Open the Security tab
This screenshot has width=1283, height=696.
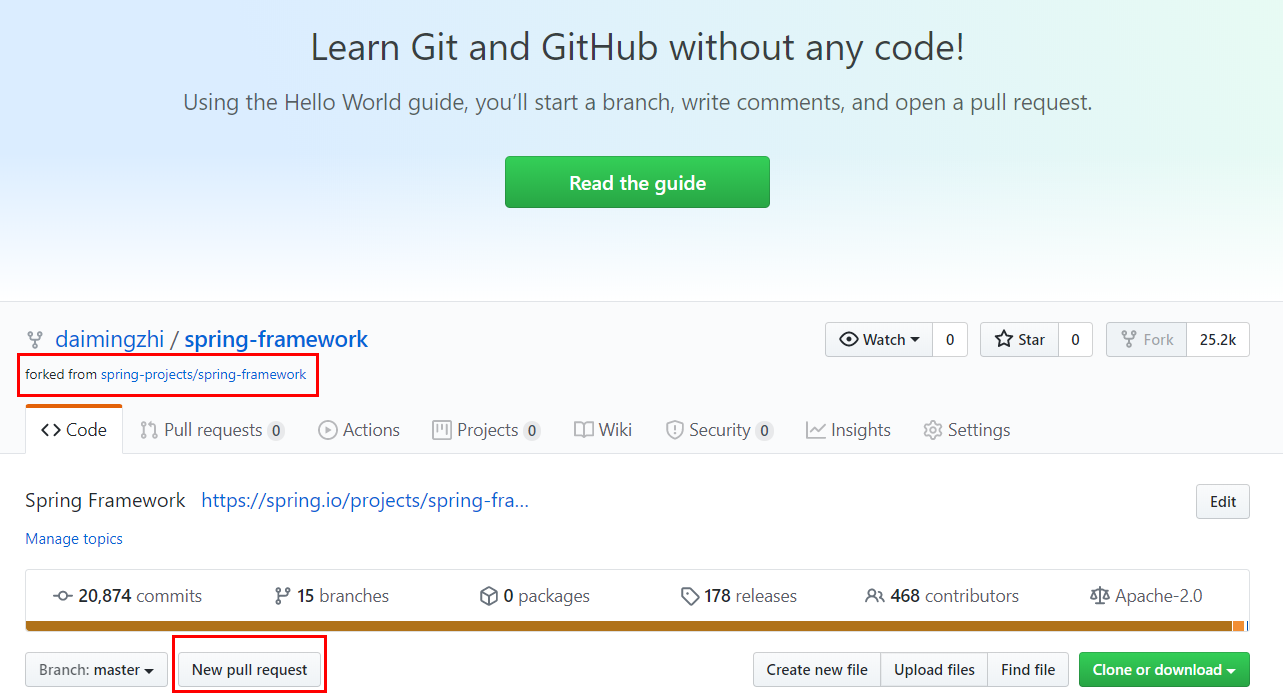[719, 430]
